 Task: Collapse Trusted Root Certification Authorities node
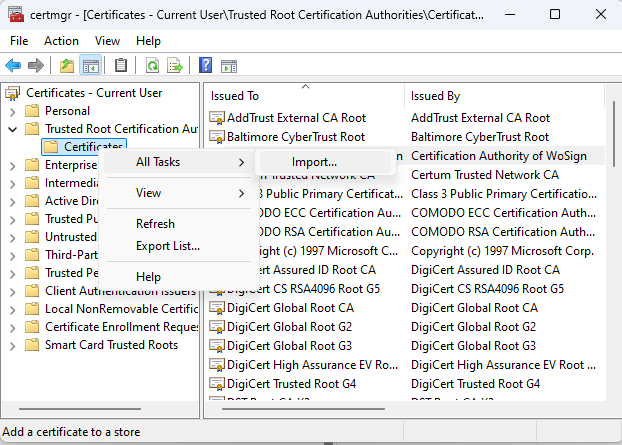tap(12, 129)
